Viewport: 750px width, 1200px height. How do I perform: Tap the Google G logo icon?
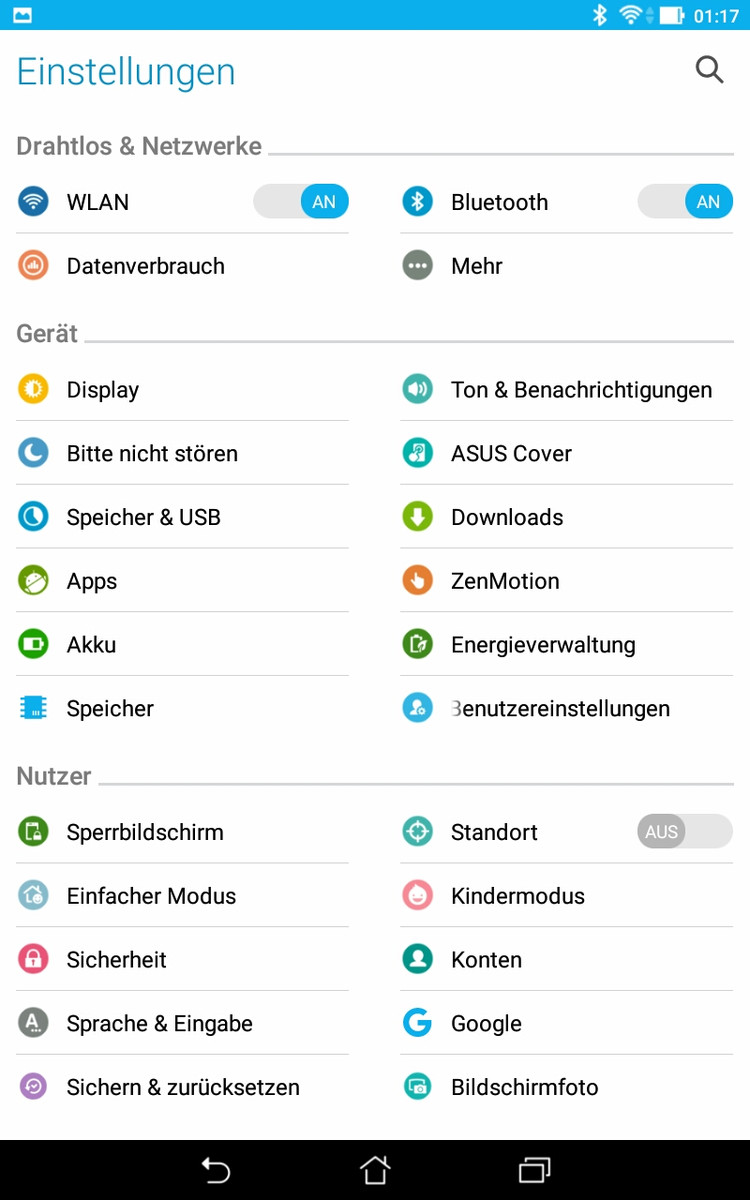point(417,1023)
